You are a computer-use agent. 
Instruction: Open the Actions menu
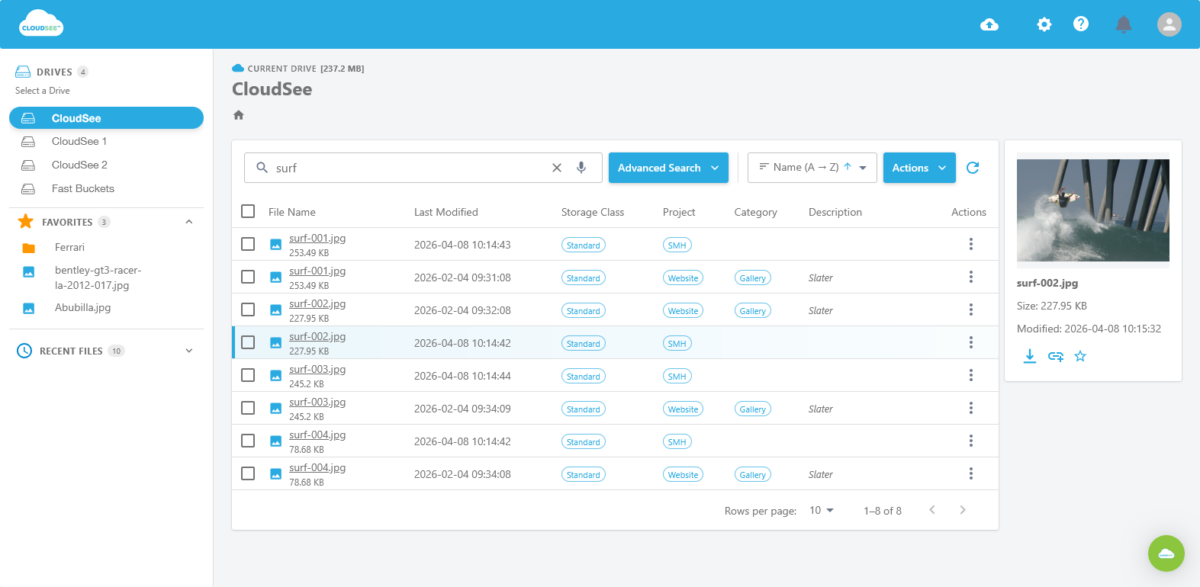(919, 167)
